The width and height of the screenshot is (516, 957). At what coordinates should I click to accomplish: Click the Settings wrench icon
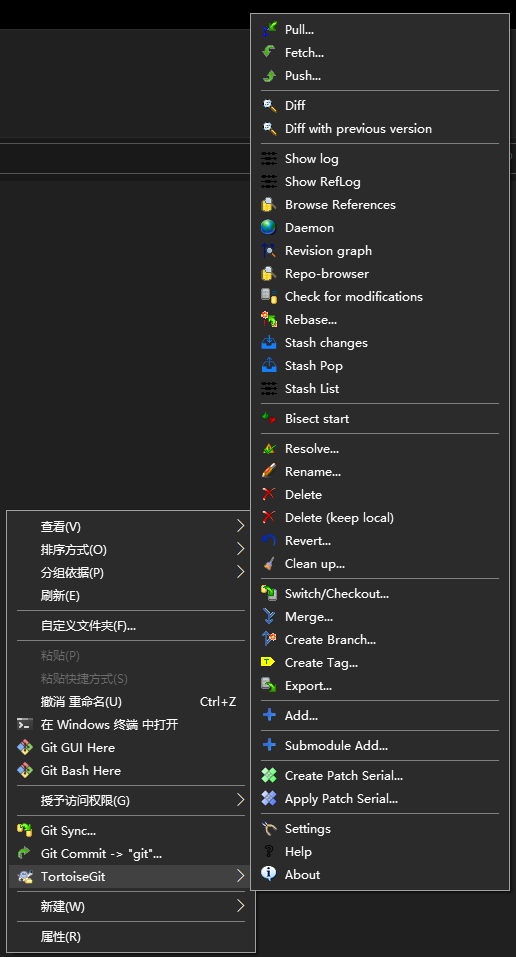(x=269, y=828)
